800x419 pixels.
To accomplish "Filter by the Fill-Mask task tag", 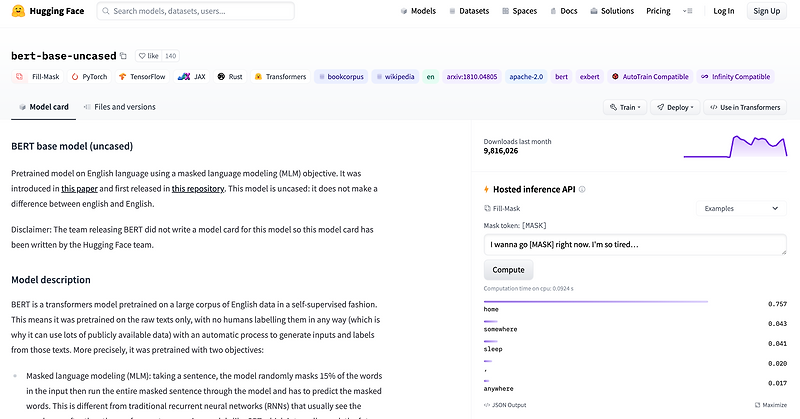I will tap(39, 76).
